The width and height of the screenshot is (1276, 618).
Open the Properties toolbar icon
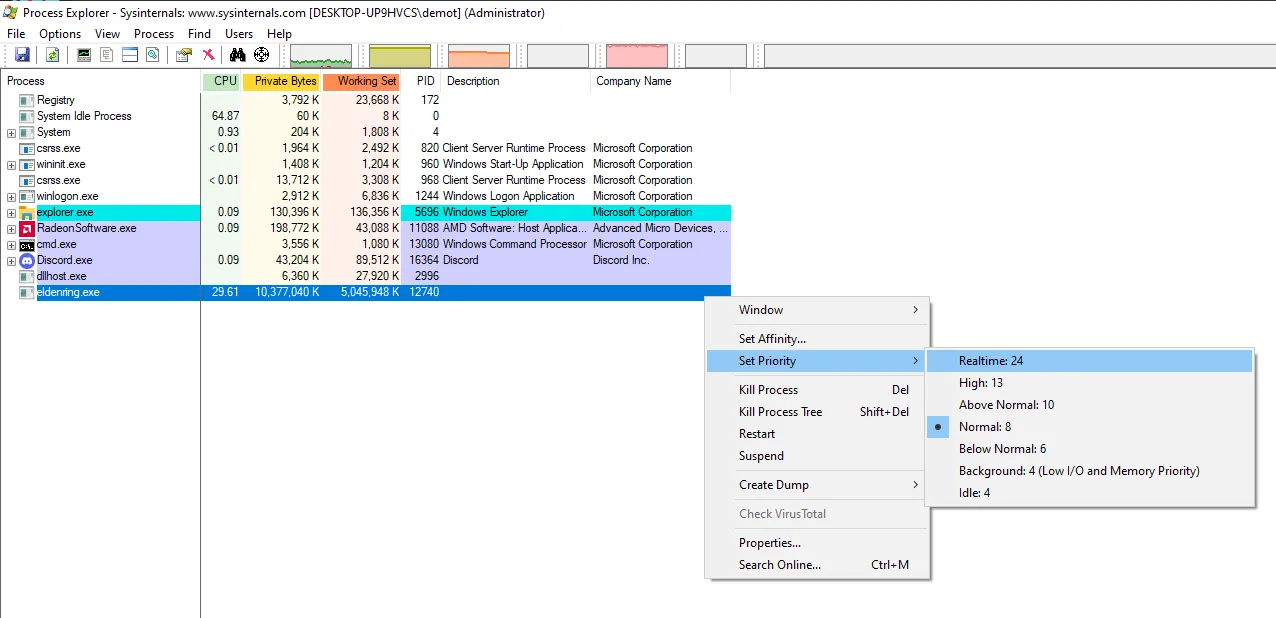[184, 55]
